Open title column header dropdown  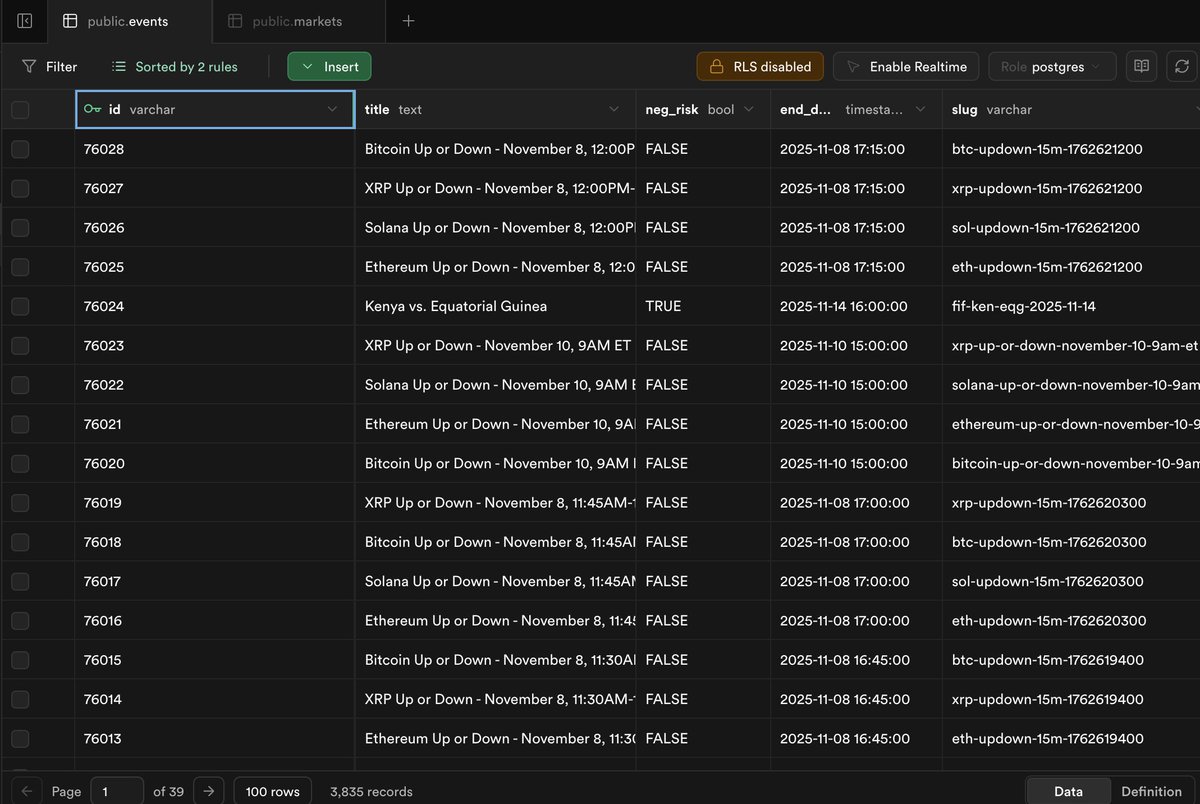(614, 109)
